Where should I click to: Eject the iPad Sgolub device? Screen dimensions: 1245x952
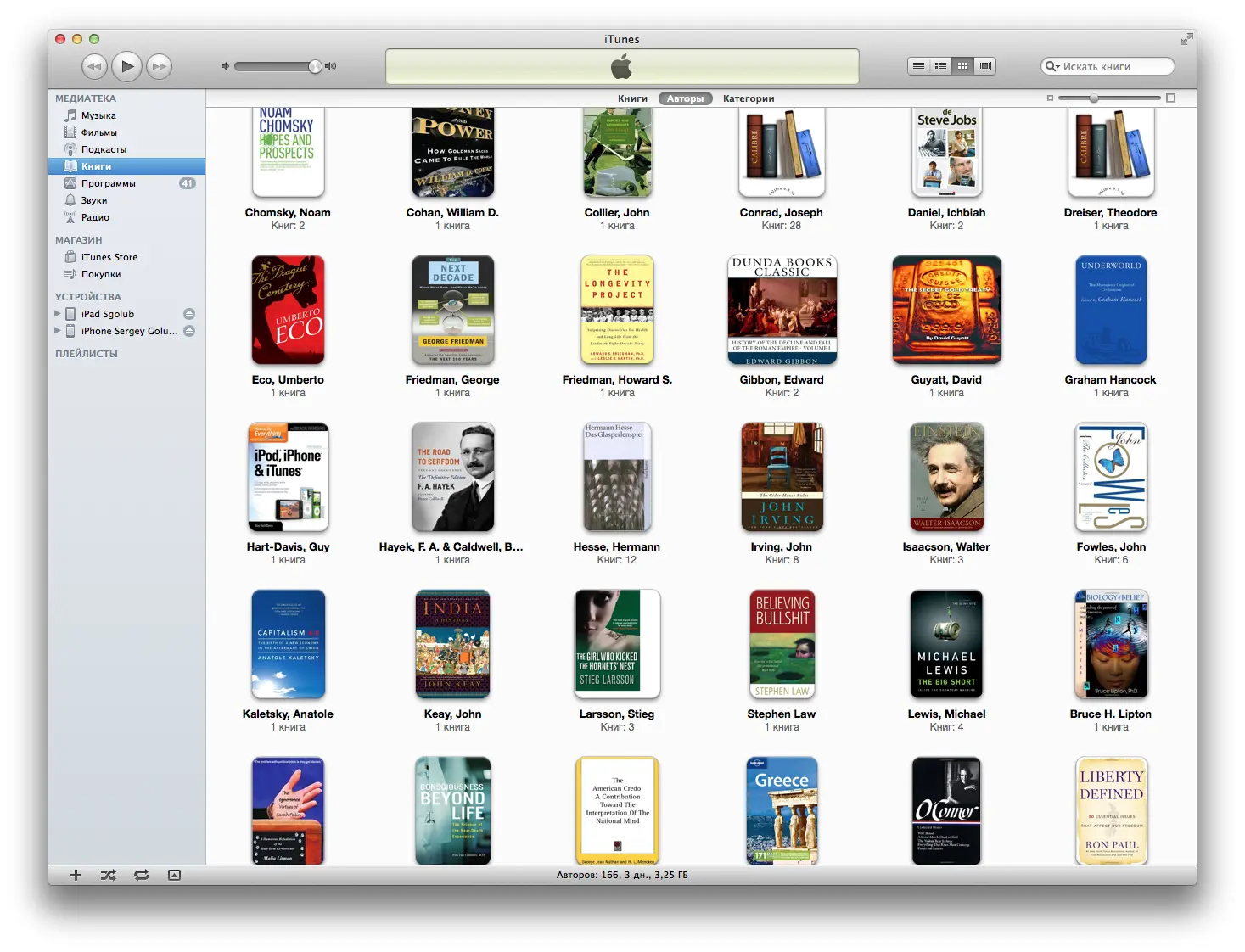click(x=189, y=314)
